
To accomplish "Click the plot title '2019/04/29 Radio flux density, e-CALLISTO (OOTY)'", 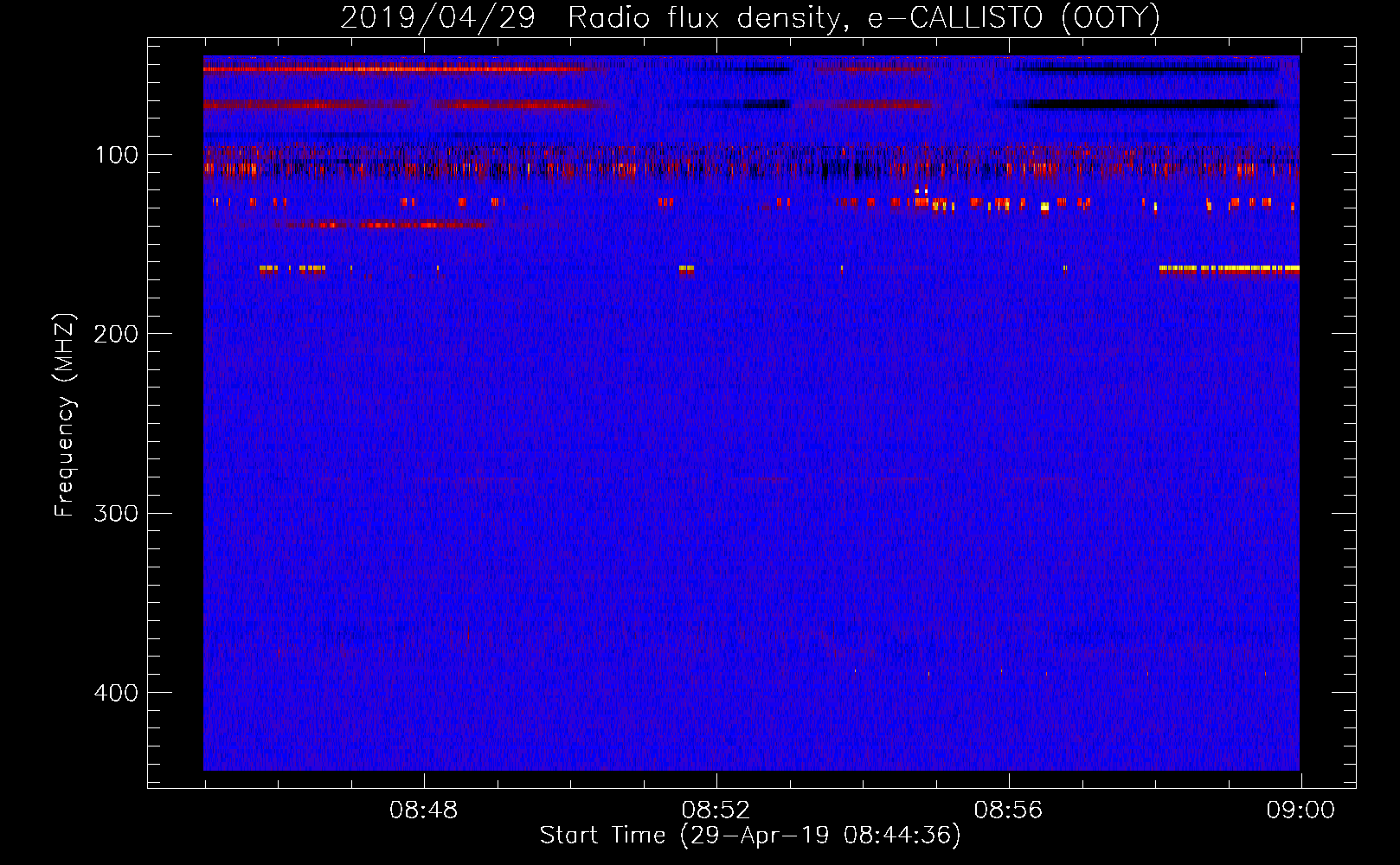I will point(750,18).
